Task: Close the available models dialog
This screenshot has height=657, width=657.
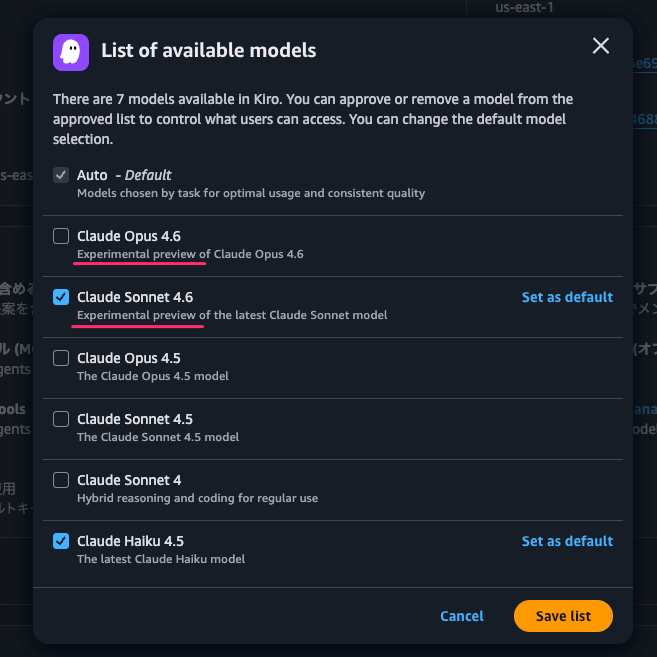Action: 600,46
